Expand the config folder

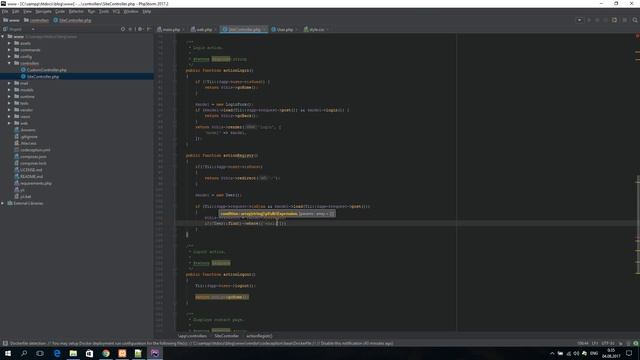point(9,56)
